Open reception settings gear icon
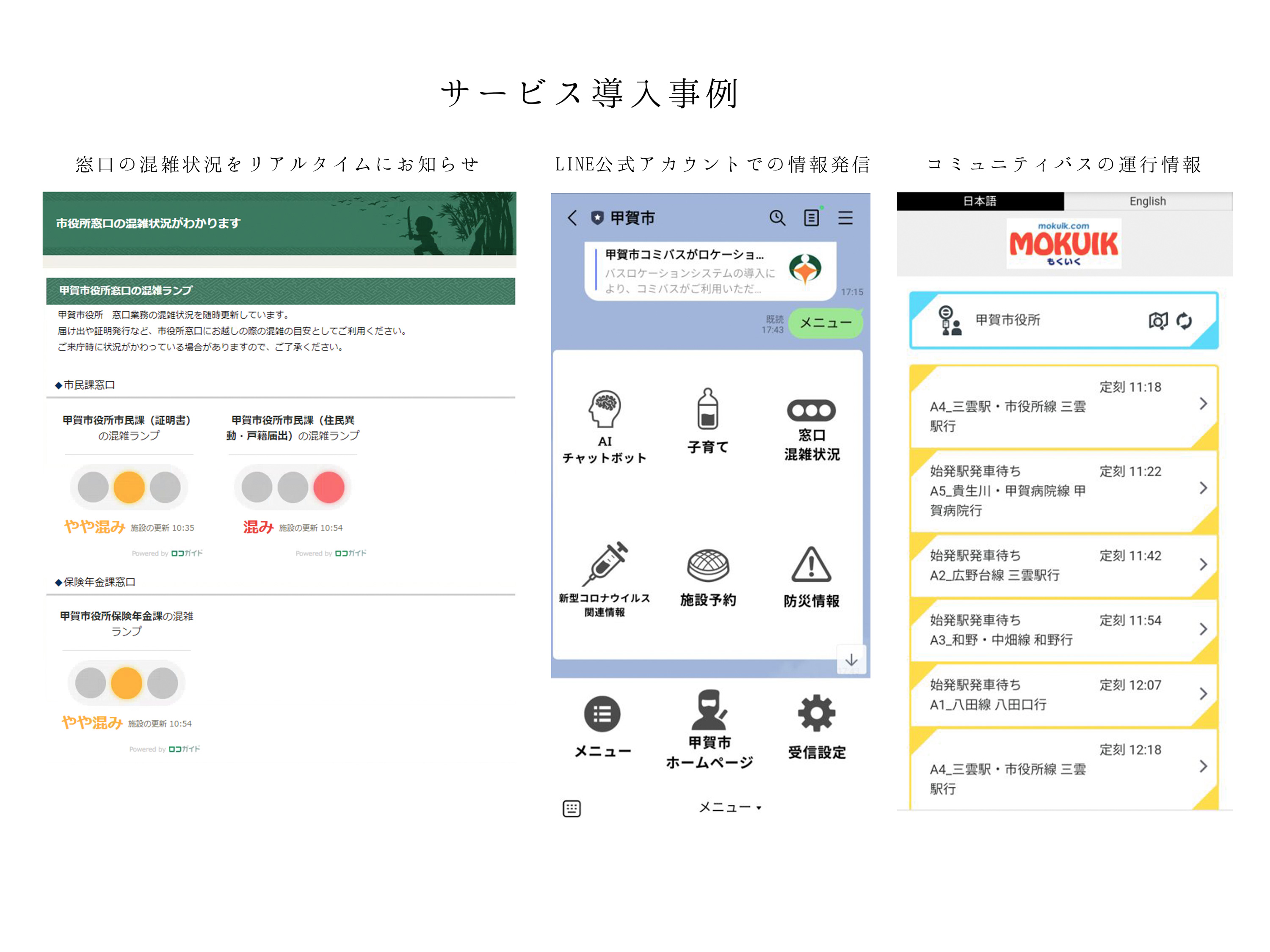 point(817,713)
